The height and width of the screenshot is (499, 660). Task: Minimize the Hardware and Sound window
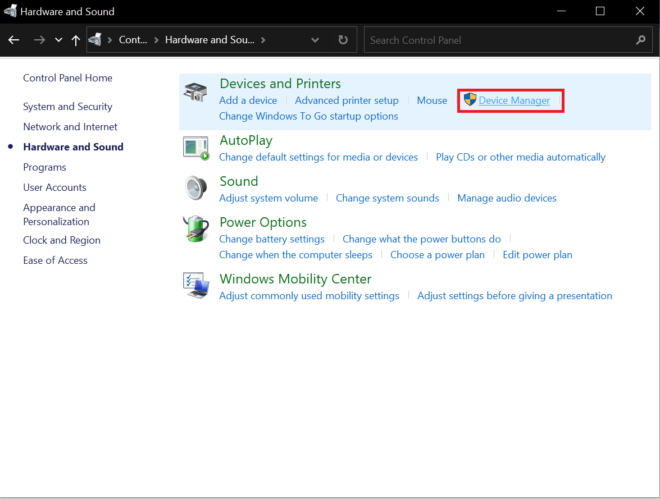[x=561, y=11]
